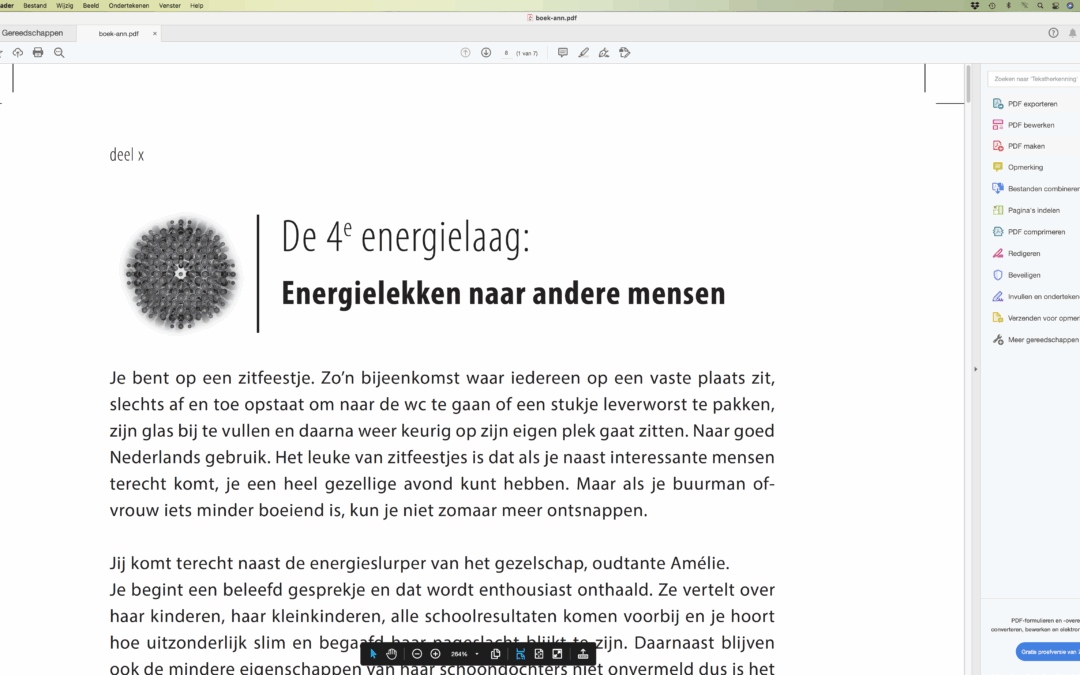Click Bluetooth icon in menu bar
This screenshot has height=675, width=1080.
[1008, 6]
